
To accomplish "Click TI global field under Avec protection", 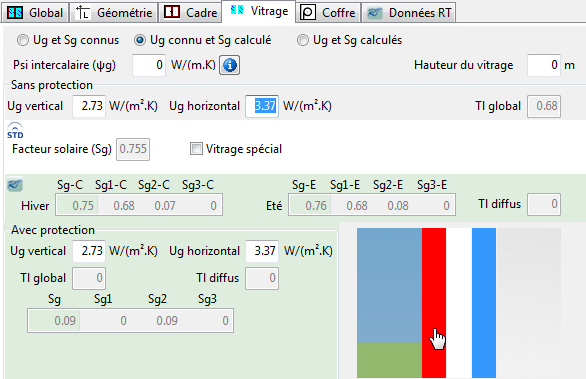I will 89,278.
